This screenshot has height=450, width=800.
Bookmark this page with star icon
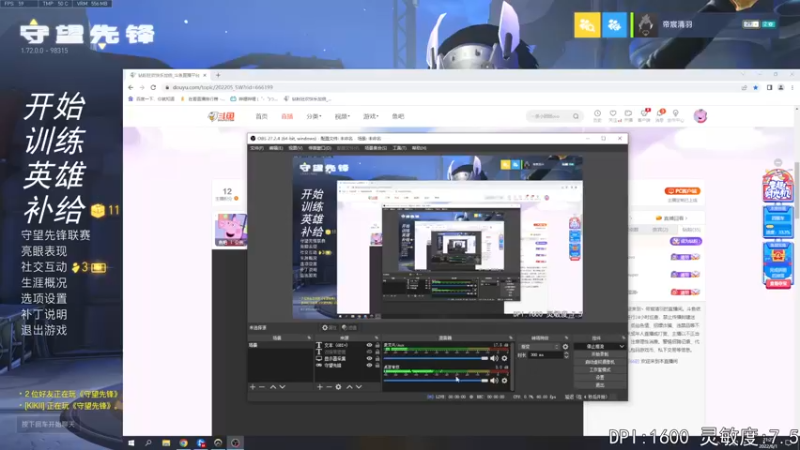point(756,87)
